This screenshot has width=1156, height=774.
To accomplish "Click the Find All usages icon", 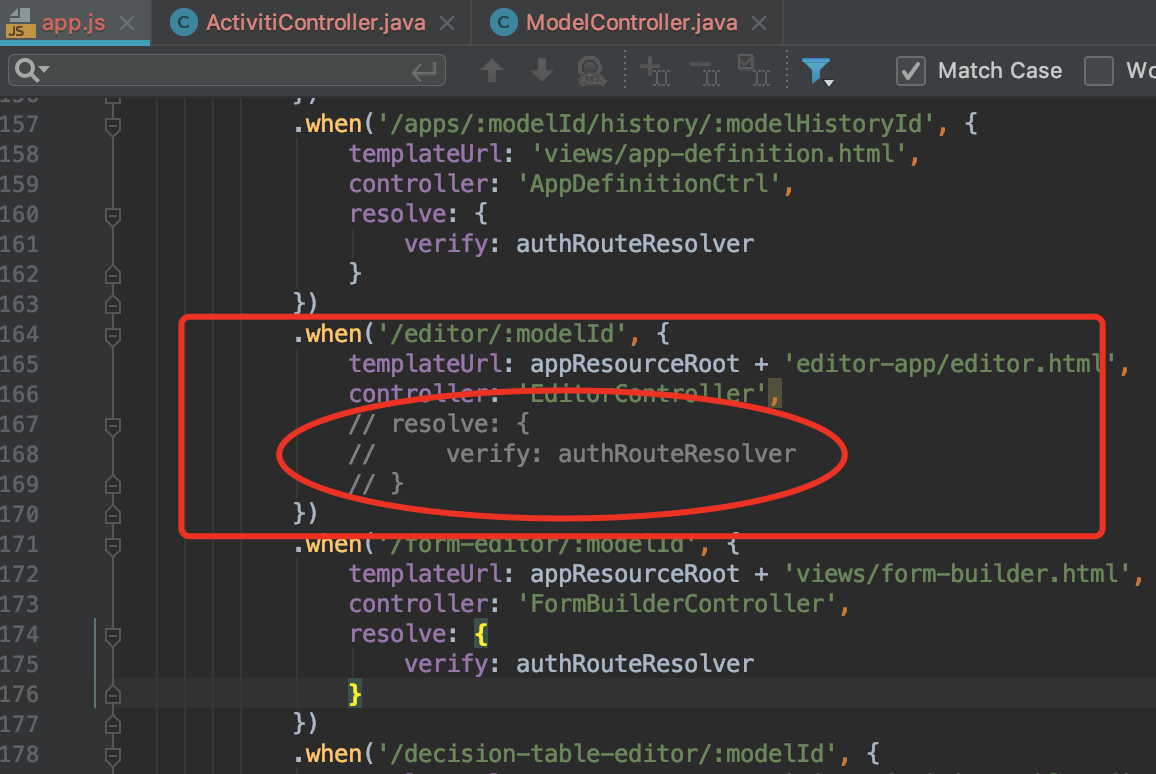I will pos(591,72).
